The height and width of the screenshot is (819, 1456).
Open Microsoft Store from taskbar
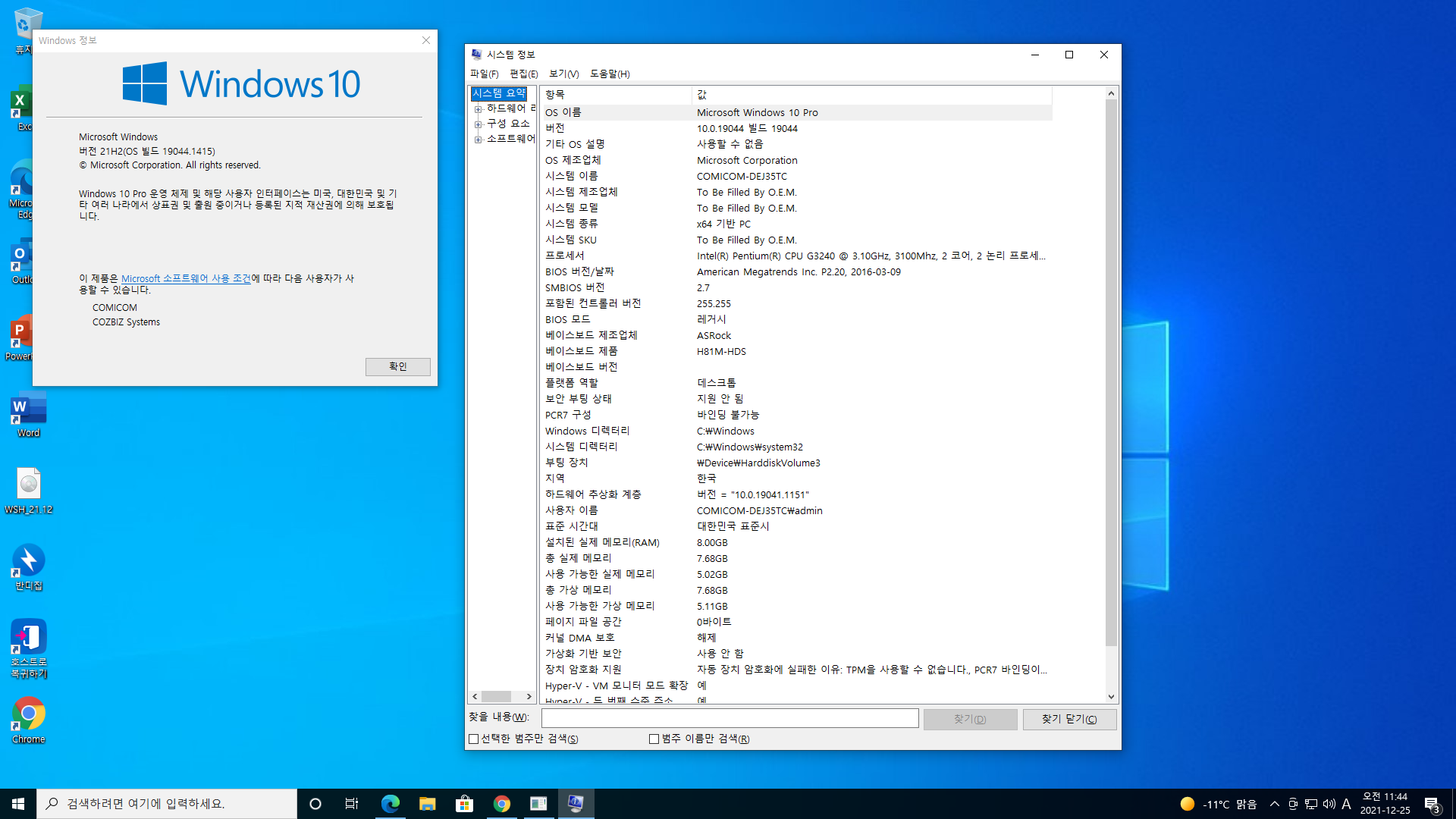(464, 804)
